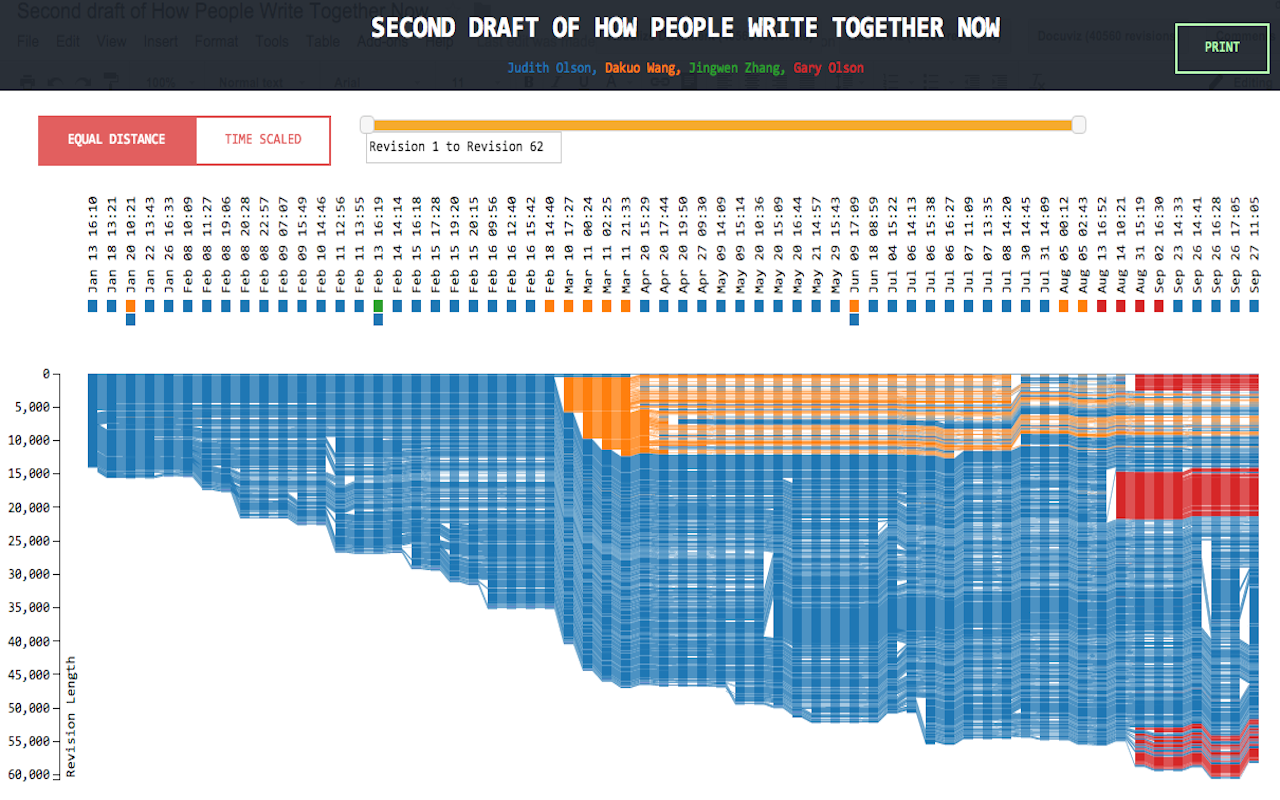Switch to Equal Distance view
The height and width of the screenshot is (800, 1280).
click(x=117, y=140)
